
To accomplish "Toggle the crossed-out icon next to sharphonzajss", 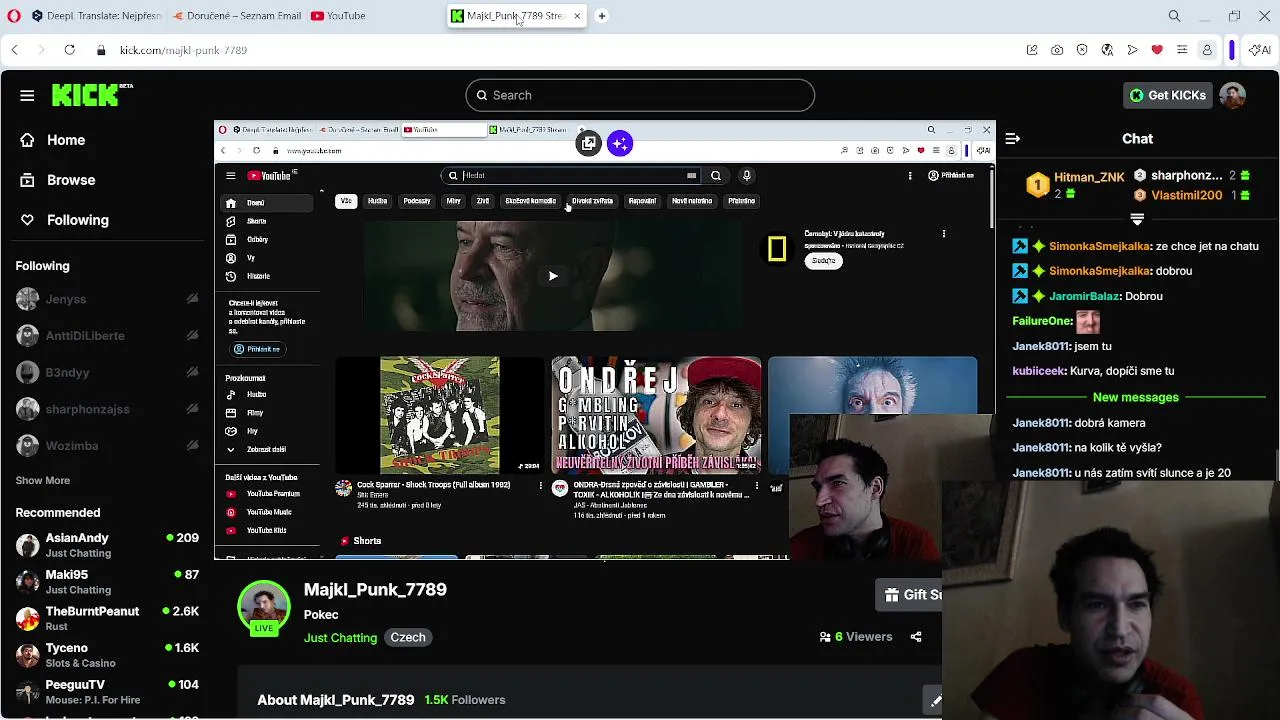I will (192, 409).
